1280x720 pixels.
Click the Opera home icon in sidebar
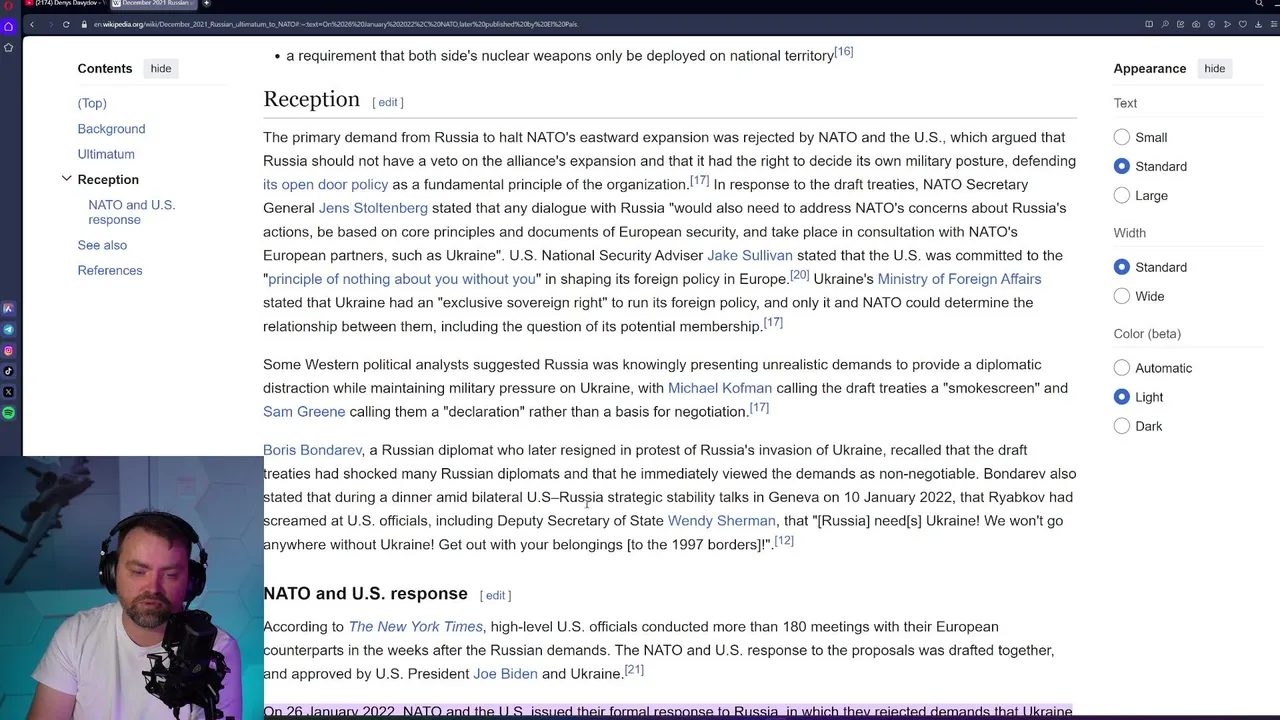coord(8,26)
